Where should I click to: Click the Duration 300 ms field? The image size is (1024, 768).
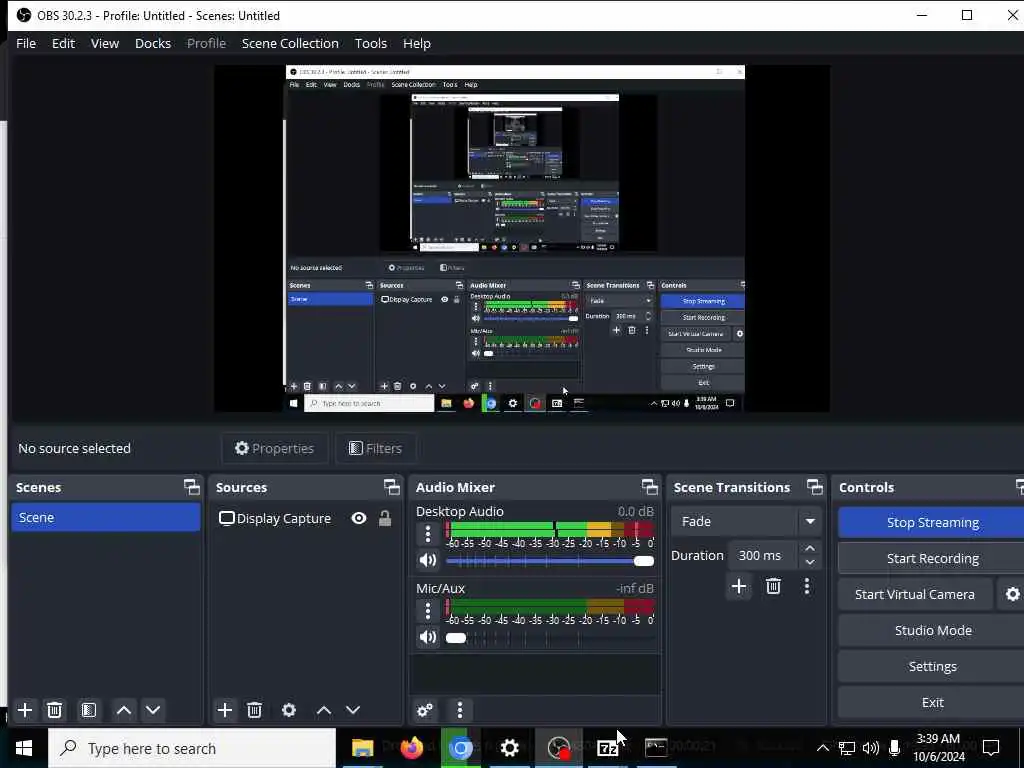tap(765, 555)
